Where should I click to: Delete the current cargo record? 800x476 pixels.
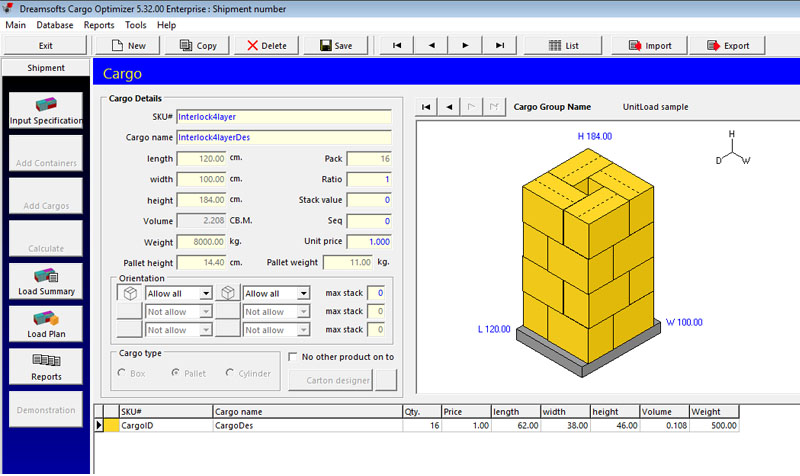[x=266, y=45]
